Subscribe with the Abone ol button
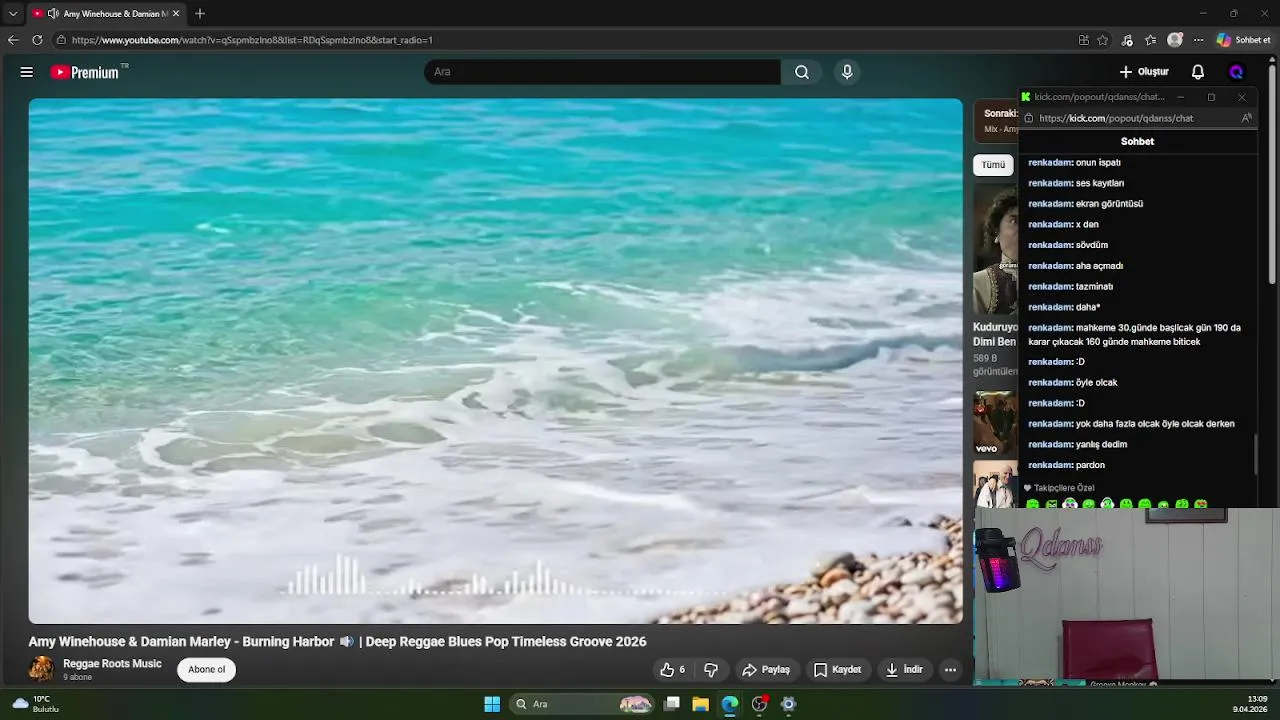This screenshot has height=720, width=1280. tap(207, 670)
